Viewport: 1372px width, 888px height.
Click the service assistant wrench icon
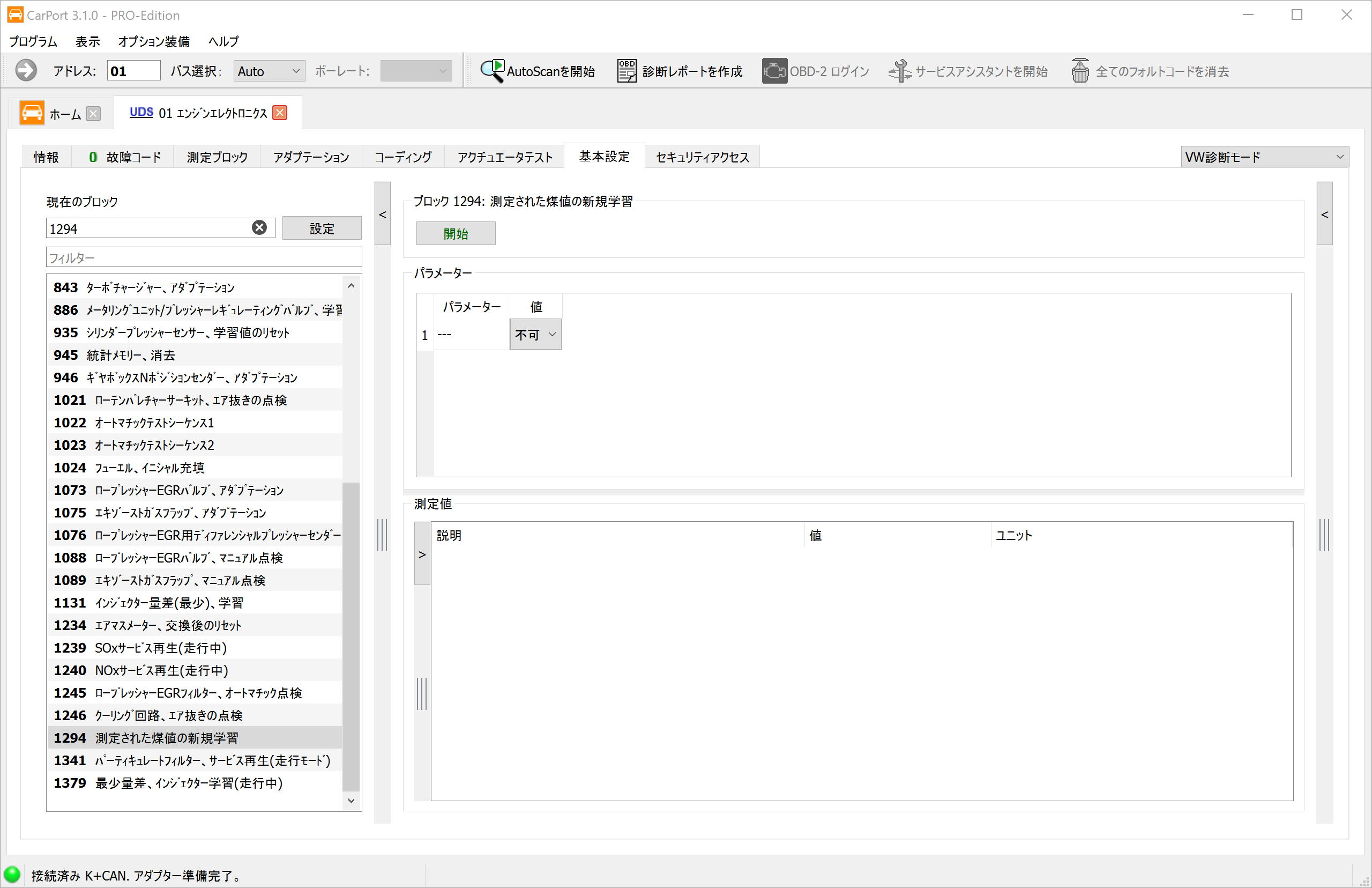899,71
